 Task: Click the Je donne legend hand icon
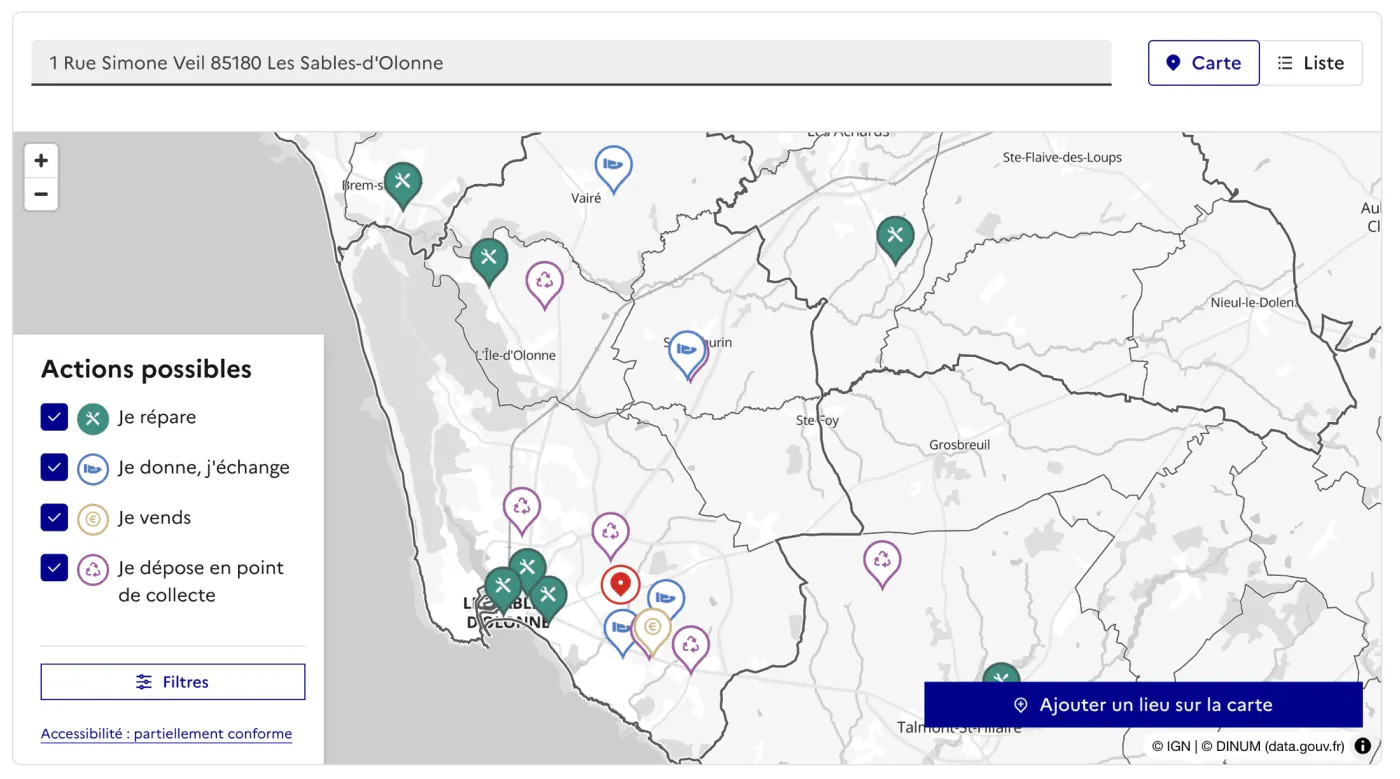point(93,468)
